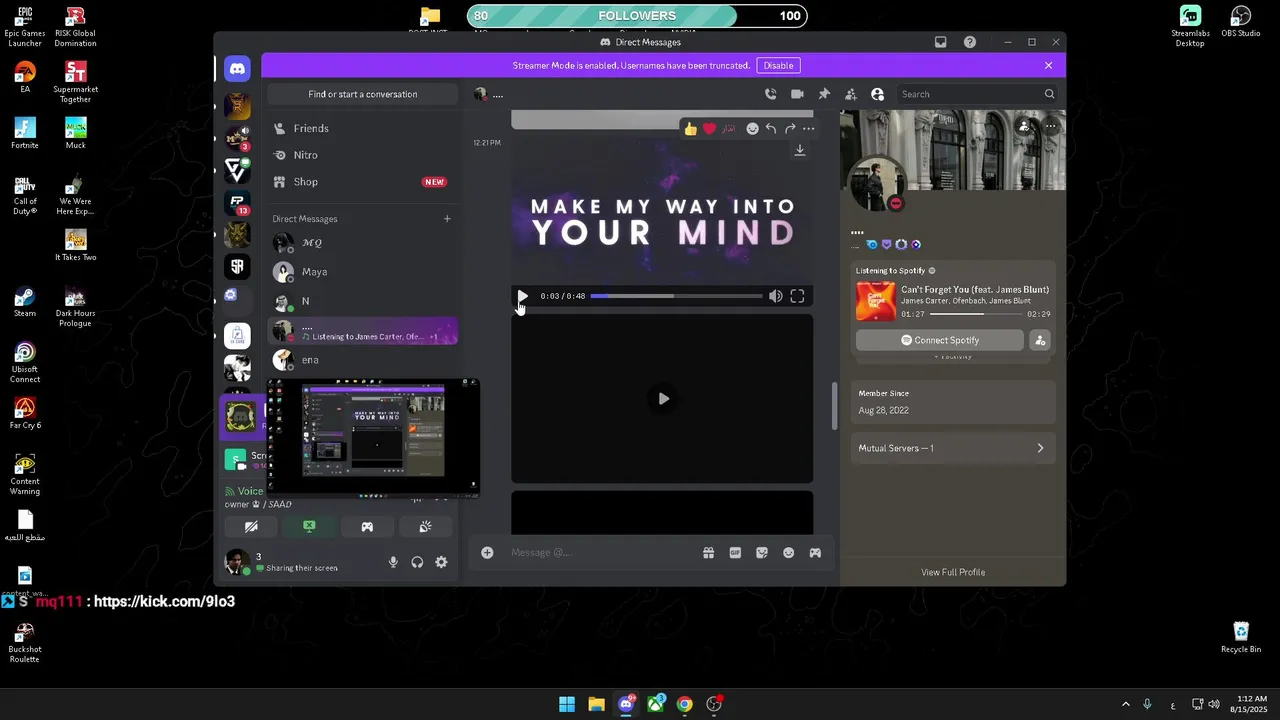The image size is (1280, 720).
Task: Open conversation with MQ
Action: coord(363,243)
